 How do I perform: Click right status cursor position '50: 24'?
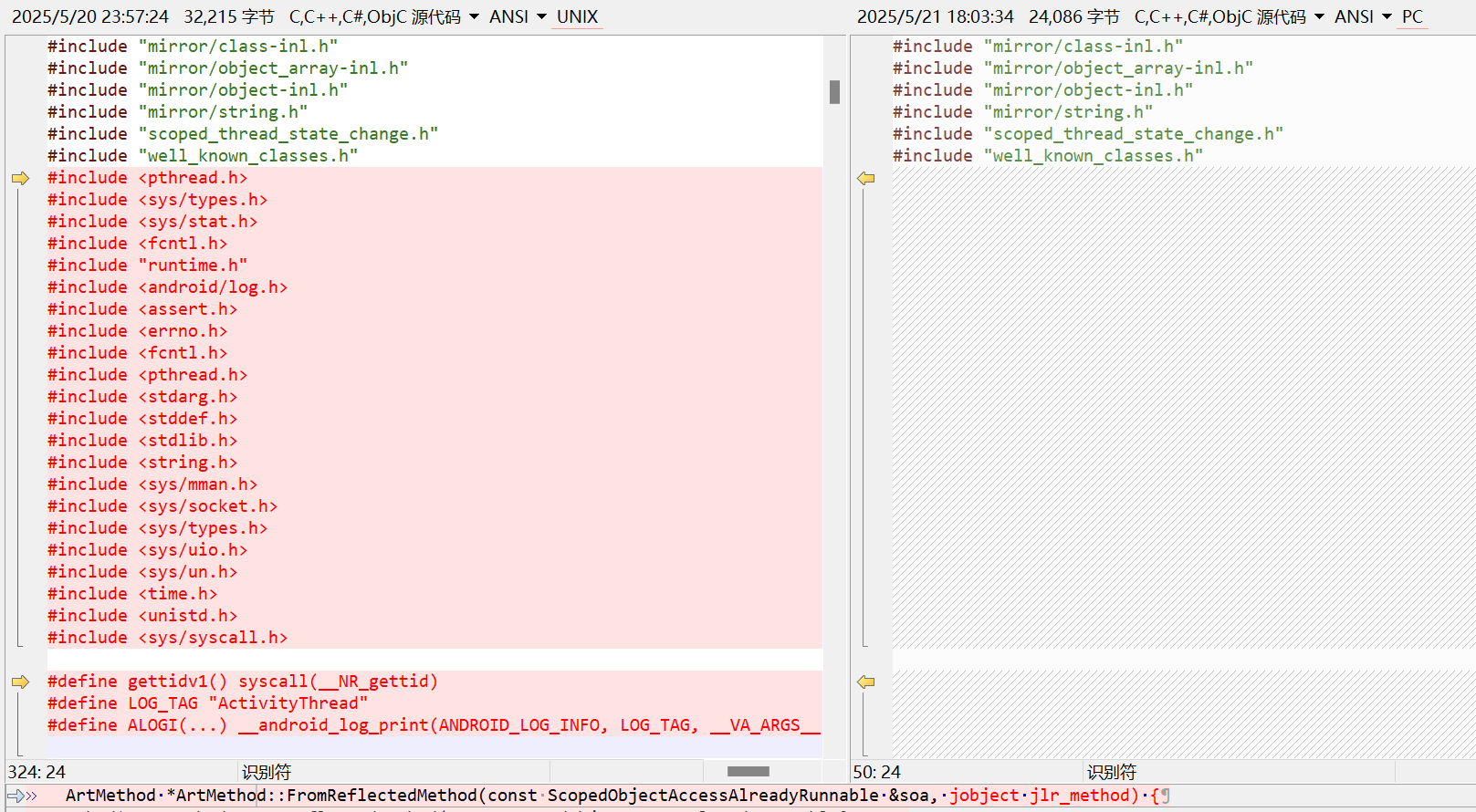[877, 772]
